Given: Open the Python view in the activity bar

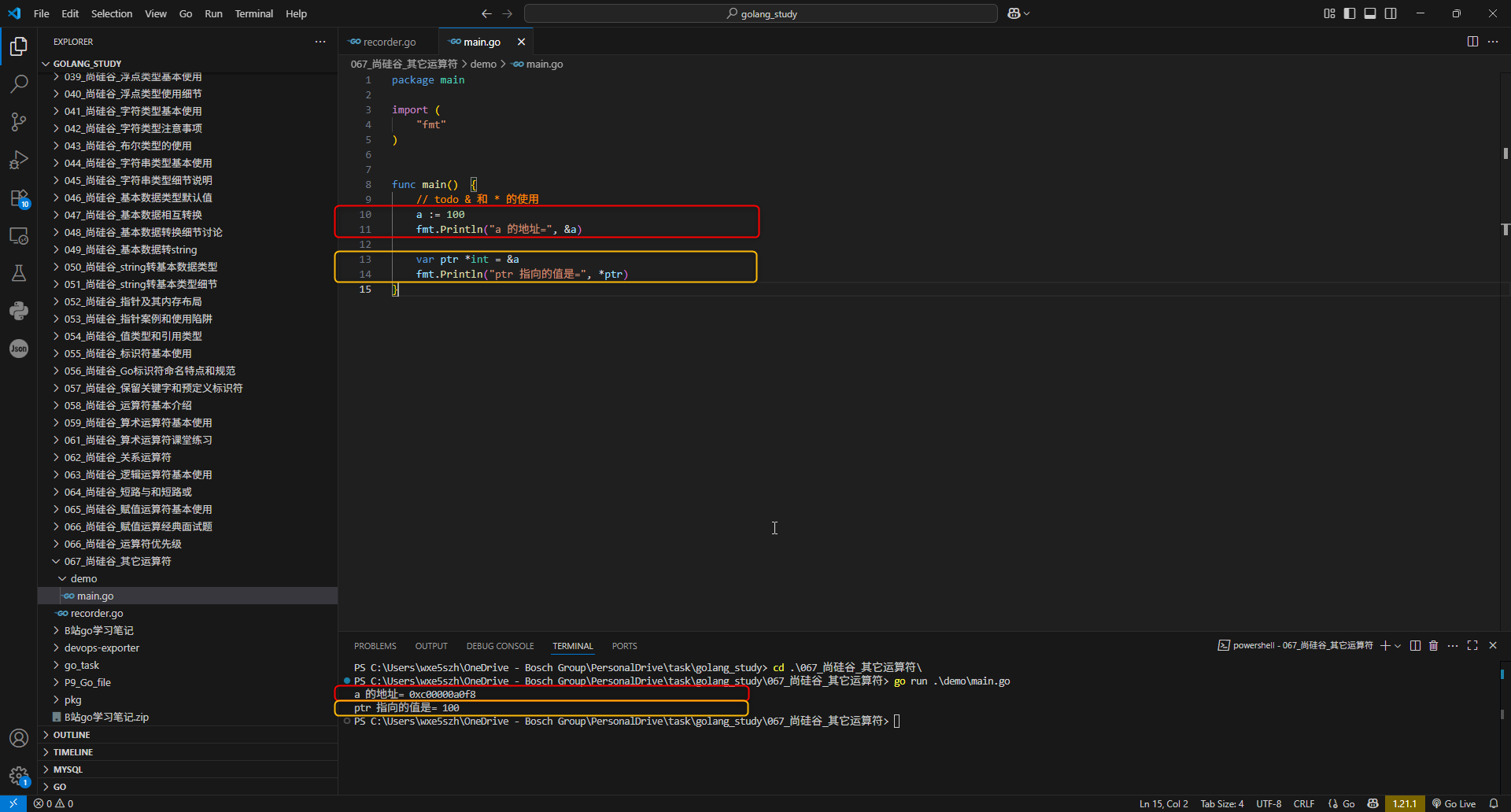Looking at the screenshot, I should [19, 311].
